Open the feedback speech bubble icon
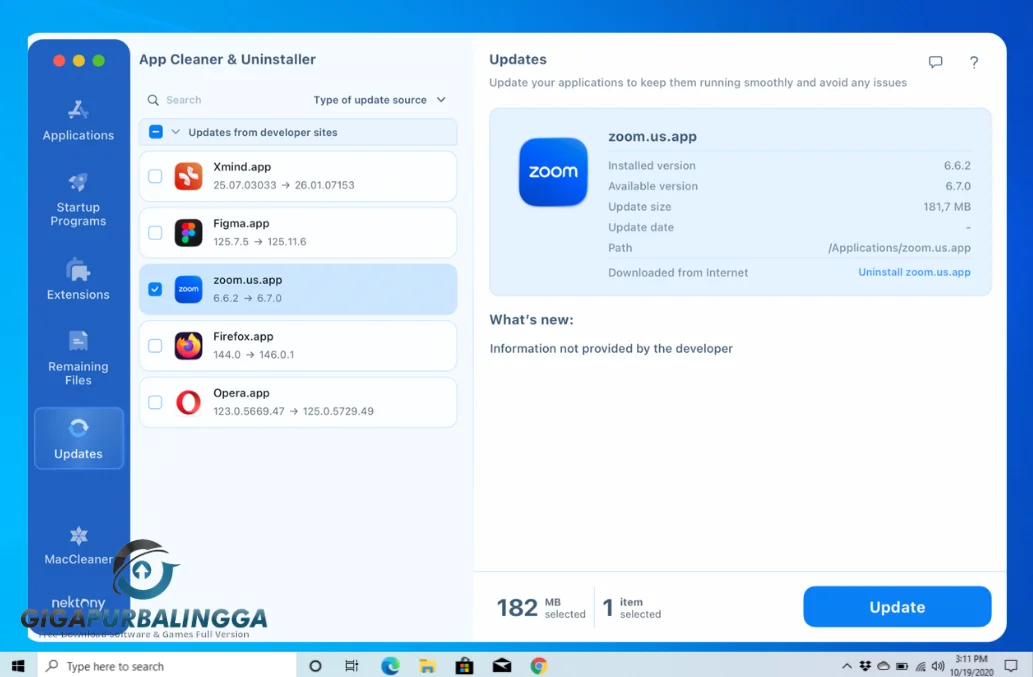This screenshot has width=1033, height=677. 935,62
